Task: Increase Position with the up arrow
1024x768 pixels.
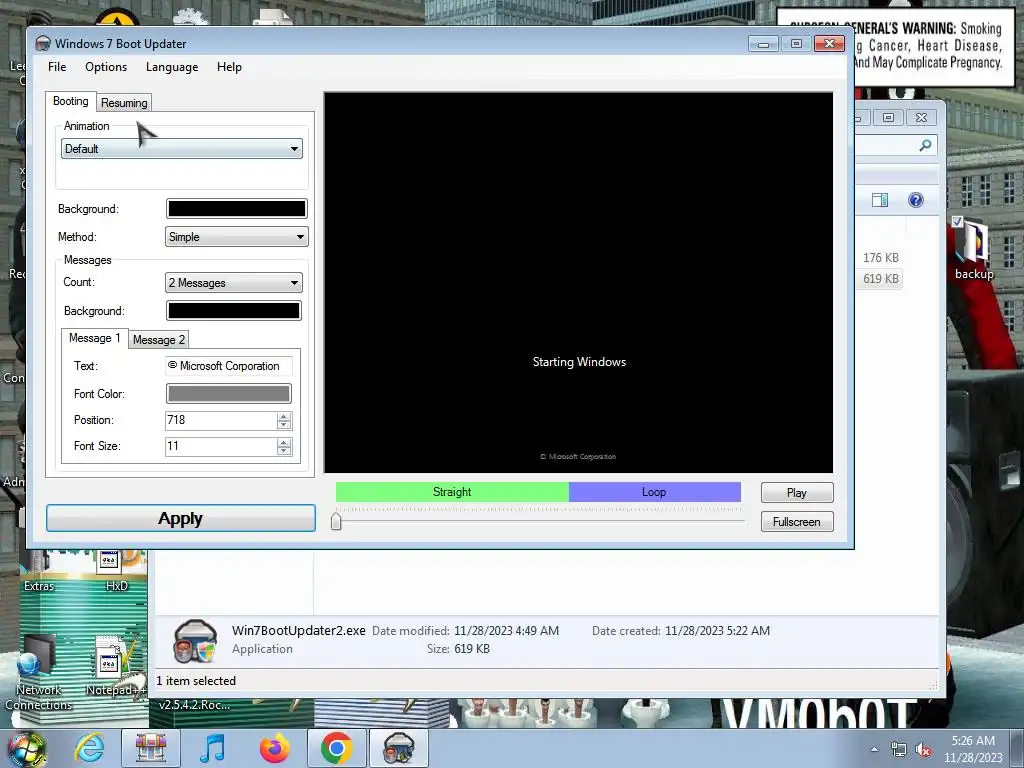Action: point(283,416)
